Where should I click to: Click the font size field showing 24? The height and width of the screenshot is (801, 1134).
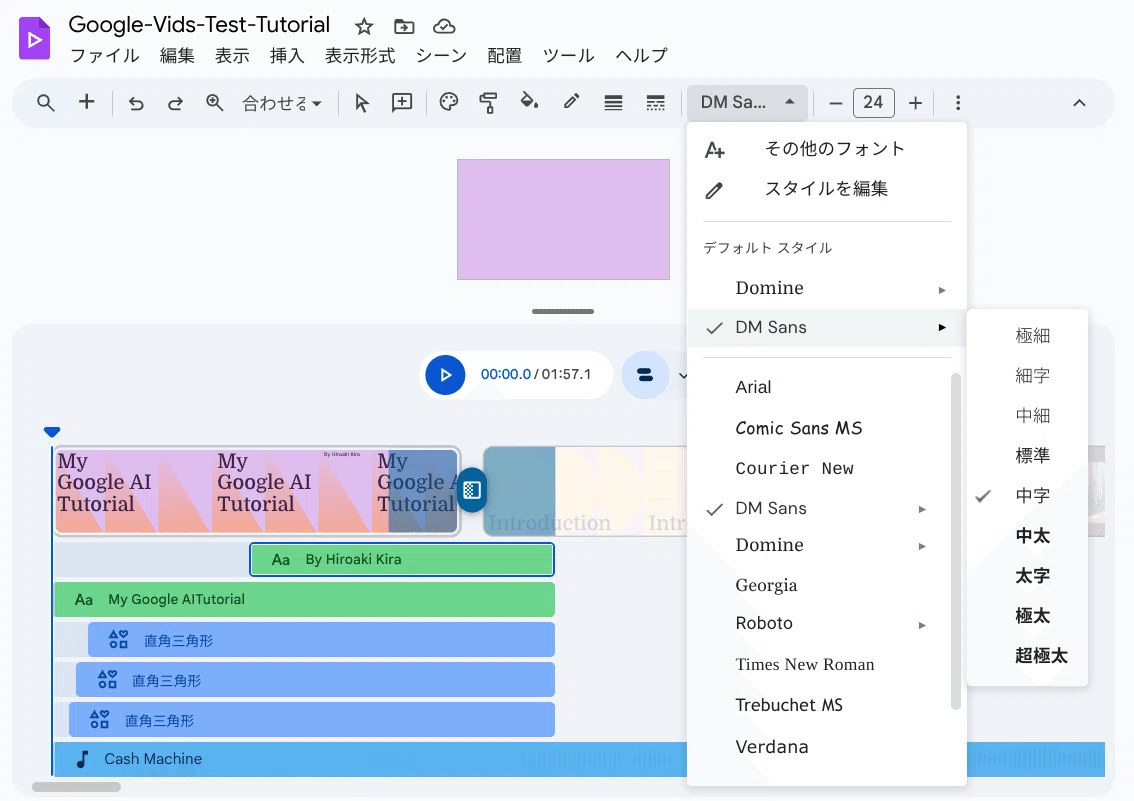click(x=874, y=103)
